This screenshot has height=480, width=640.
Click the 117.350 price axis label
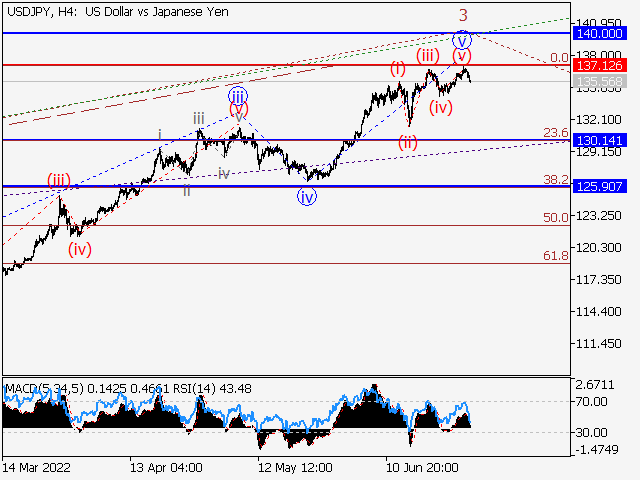(598, 280)
